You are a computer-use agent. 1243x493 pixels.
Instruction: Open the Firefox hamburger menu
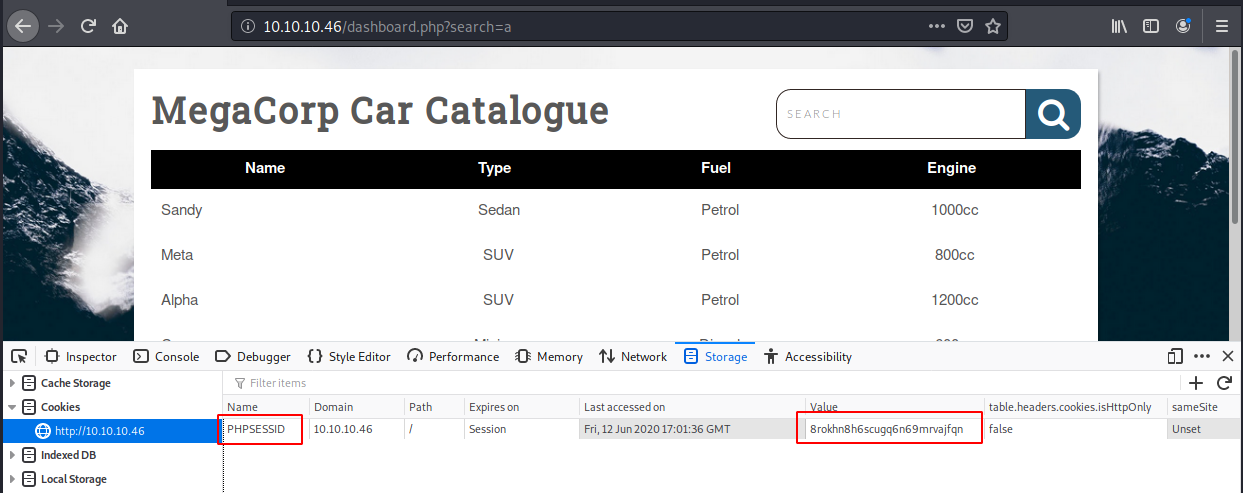pyautogui.click(x=1221, y=27)
